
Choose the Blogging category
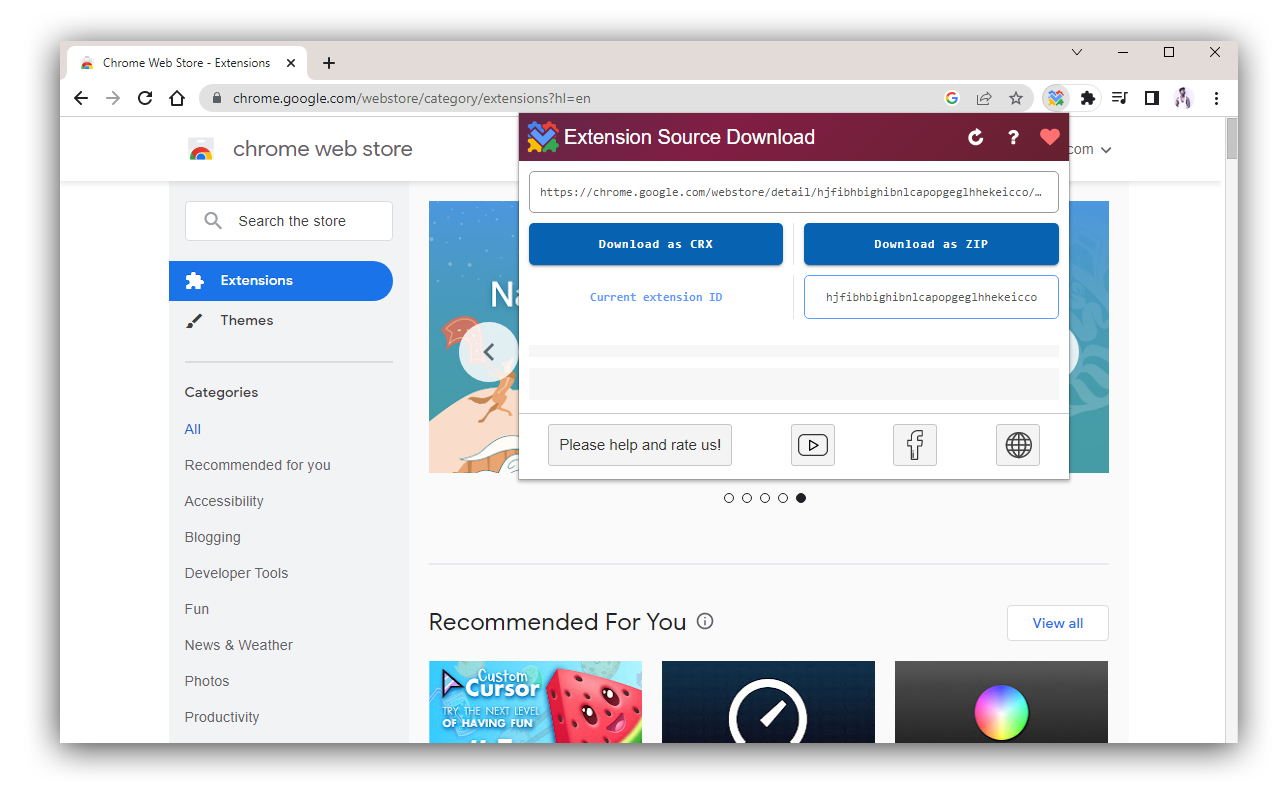(x=213, y=537)
